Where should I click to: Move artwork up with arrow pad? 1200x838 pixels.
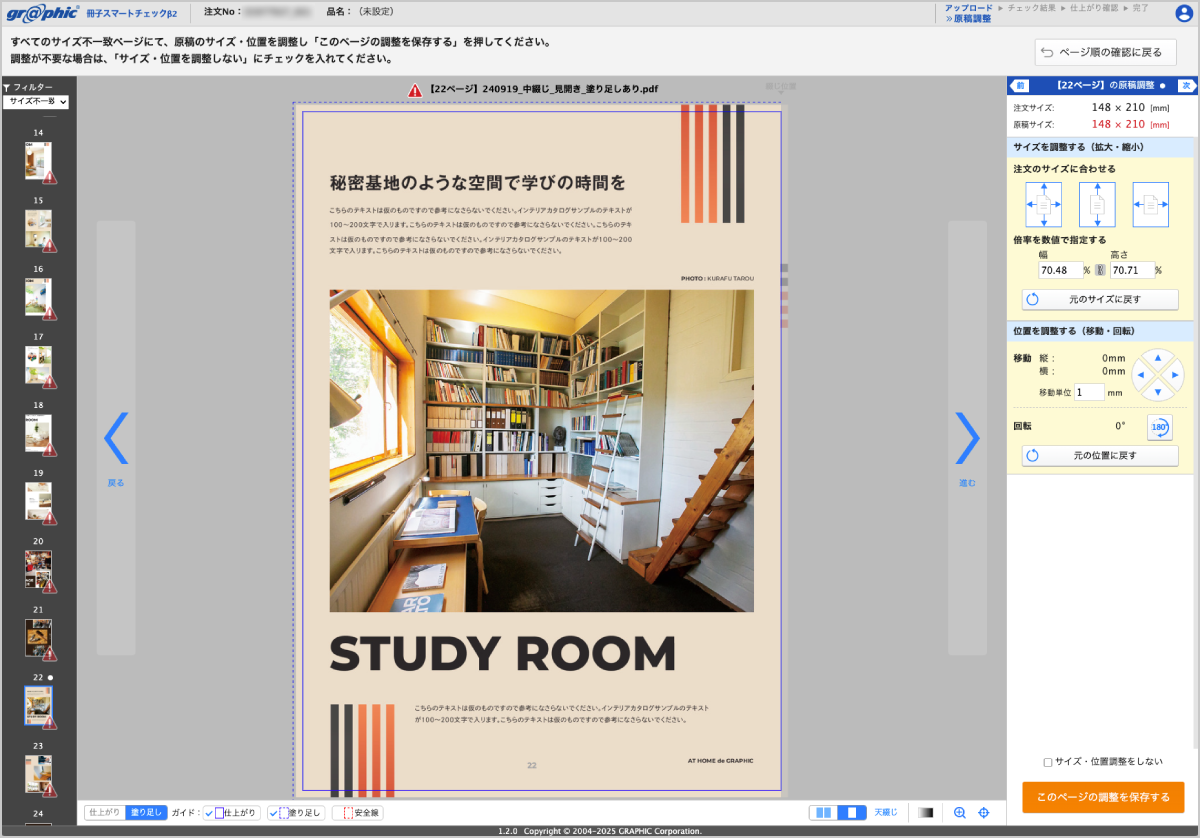[x=1157, y=357]
